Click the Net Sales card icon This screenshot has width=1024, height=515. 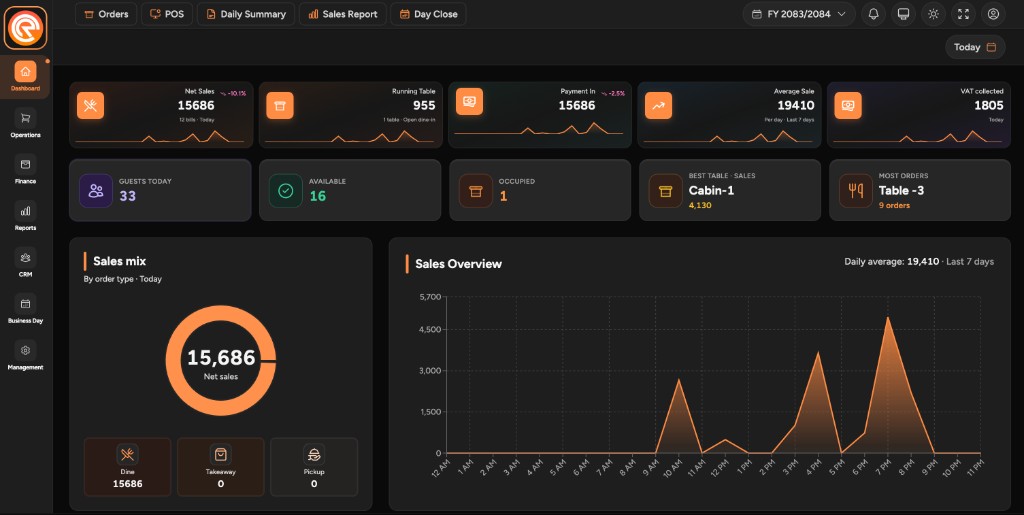point(90,106)
